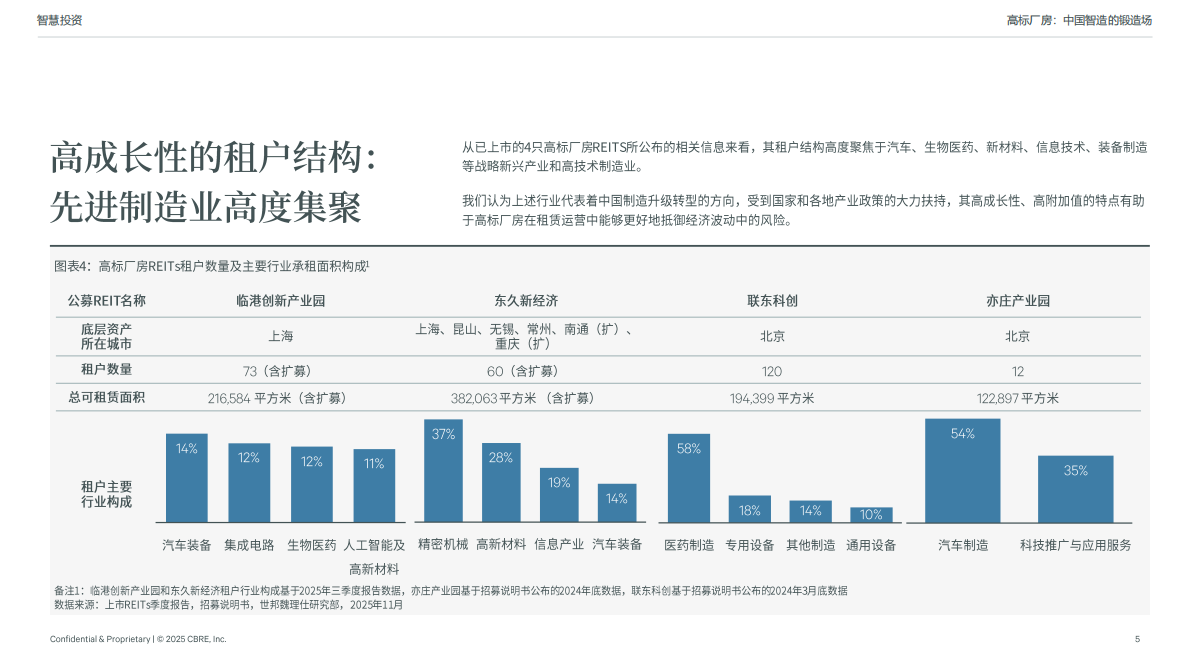Click the 35% 科技推广与应用服务 bar
The image size is (1190, 669).
(x=1077, y=489)
